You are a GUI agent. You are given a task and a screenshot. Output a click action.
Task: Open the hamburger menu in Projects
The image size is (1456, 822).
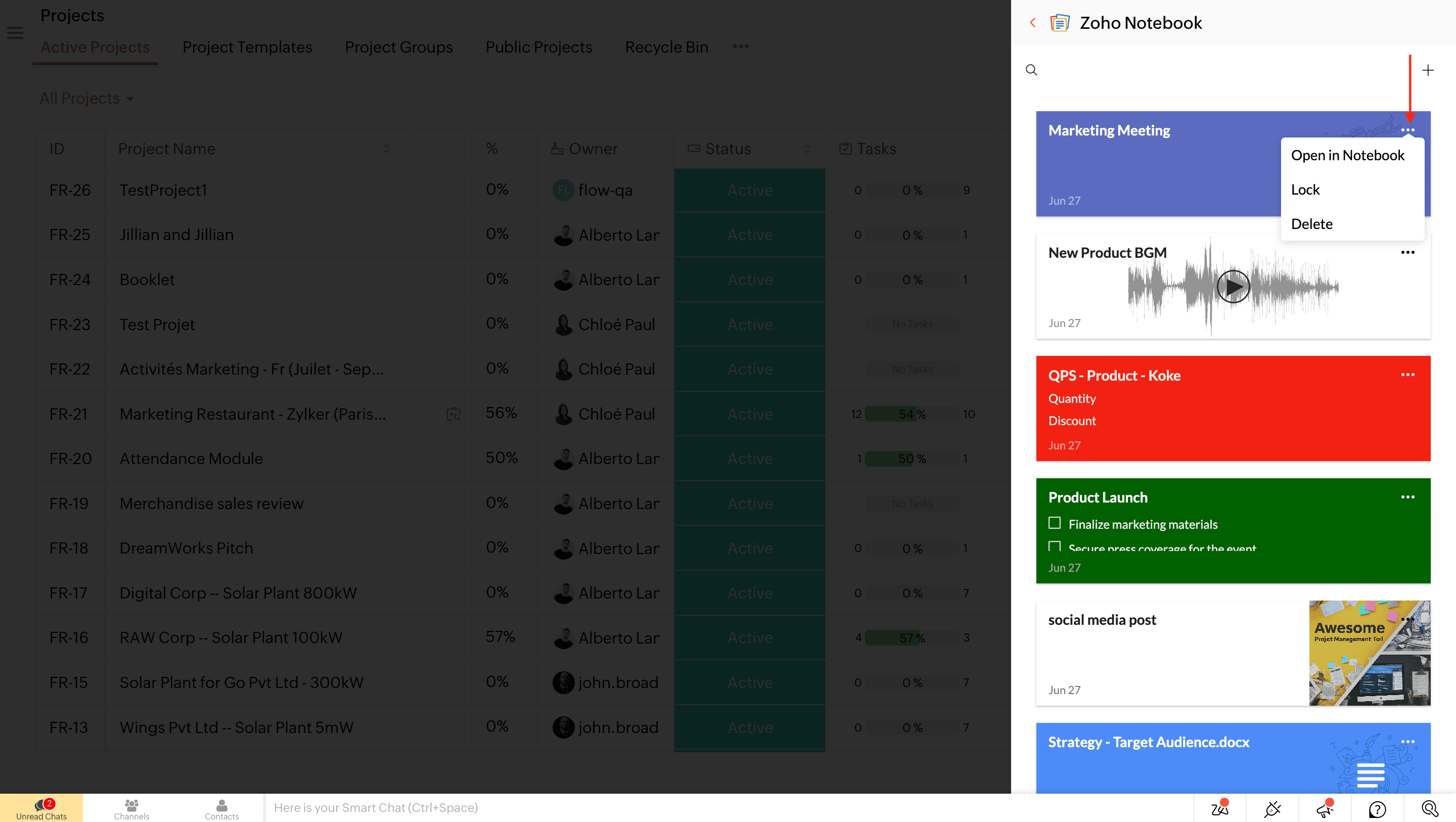[15, 33]
